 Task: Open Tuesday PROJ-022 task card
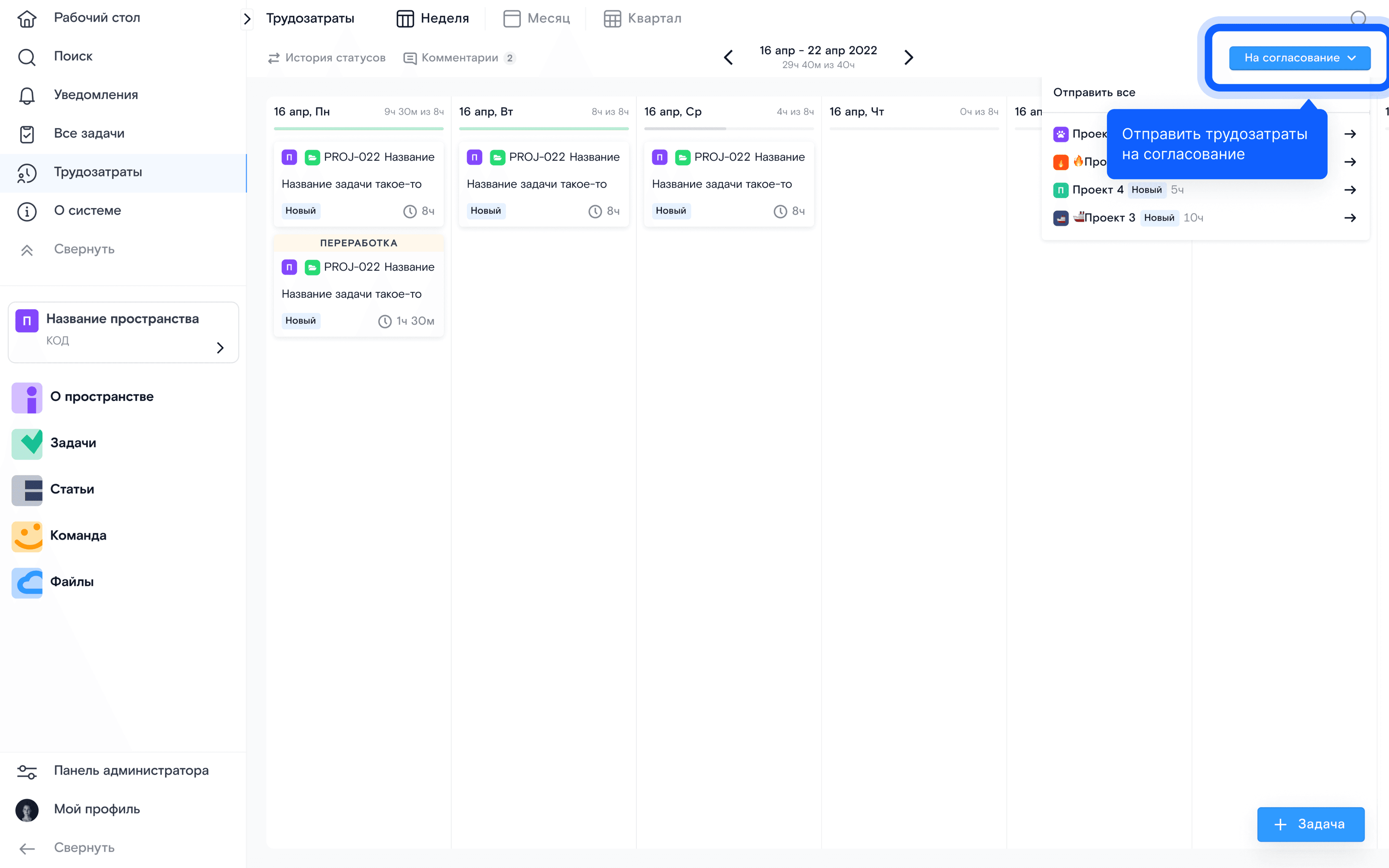(544, 184)
